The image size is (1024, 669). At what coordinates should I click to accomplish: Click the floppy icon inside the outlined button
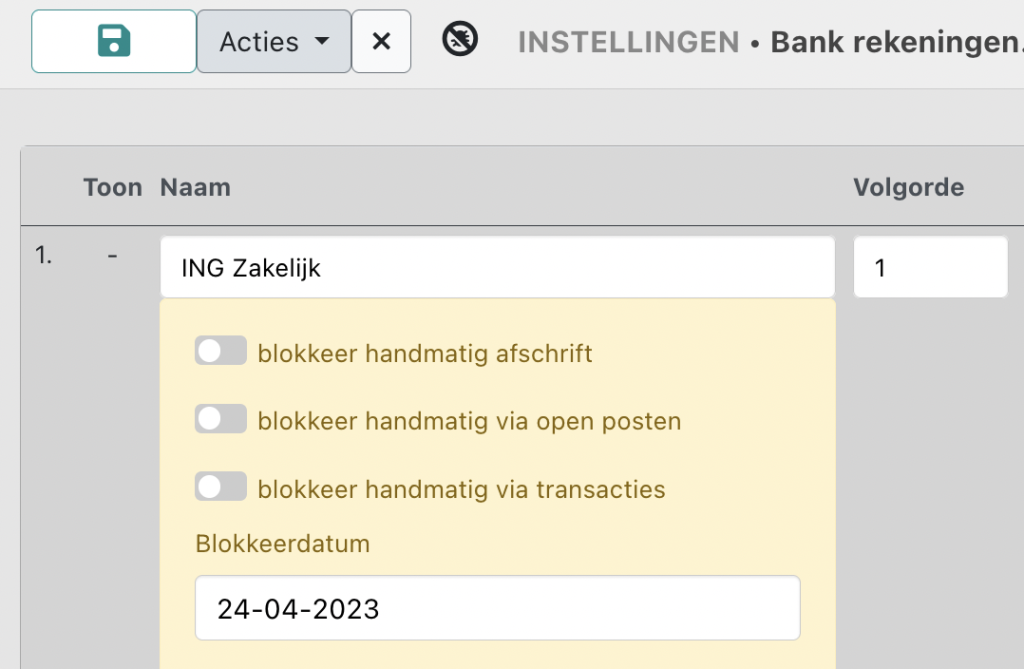113,41
